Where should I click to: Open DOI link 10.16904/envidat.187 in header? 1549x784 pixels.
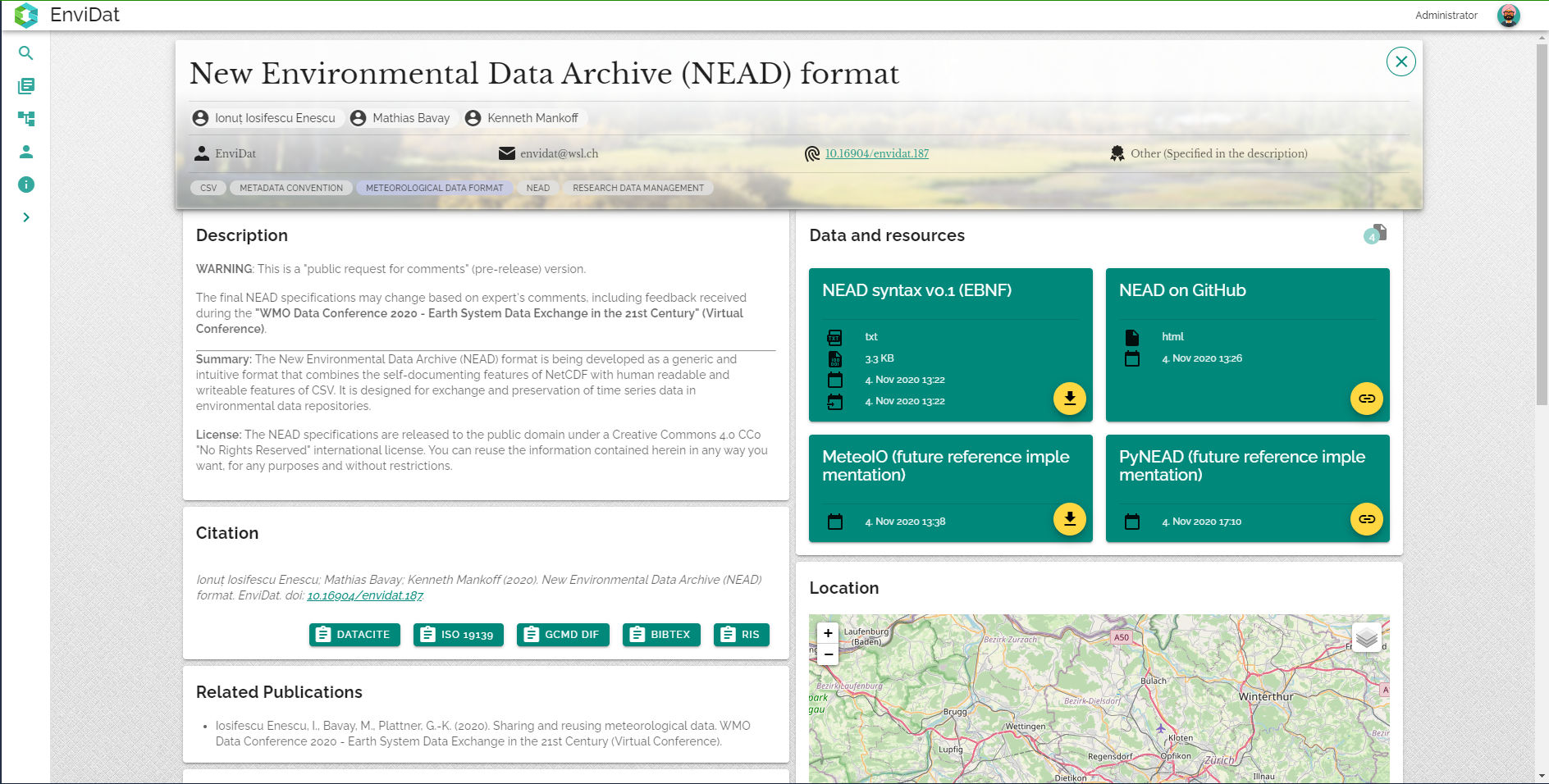coord(876,153)
